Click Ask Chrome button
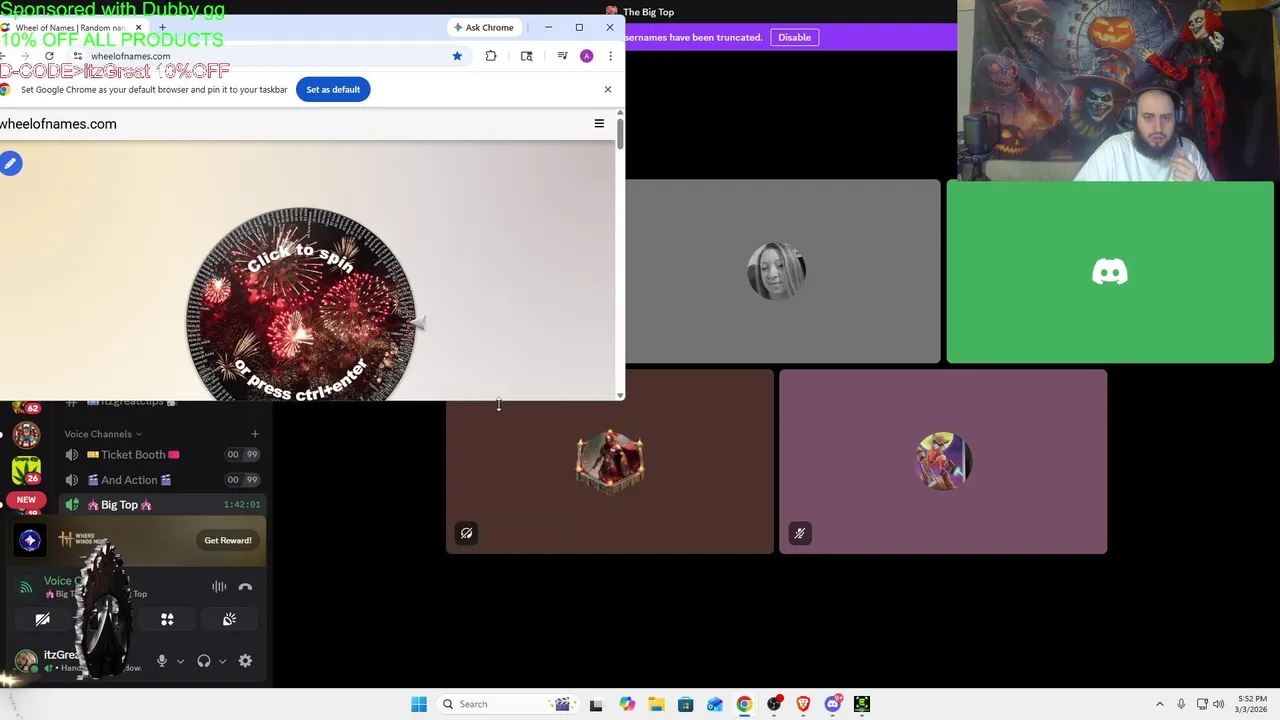Viewport: 1280px width, 720px height. click(483, 27)
